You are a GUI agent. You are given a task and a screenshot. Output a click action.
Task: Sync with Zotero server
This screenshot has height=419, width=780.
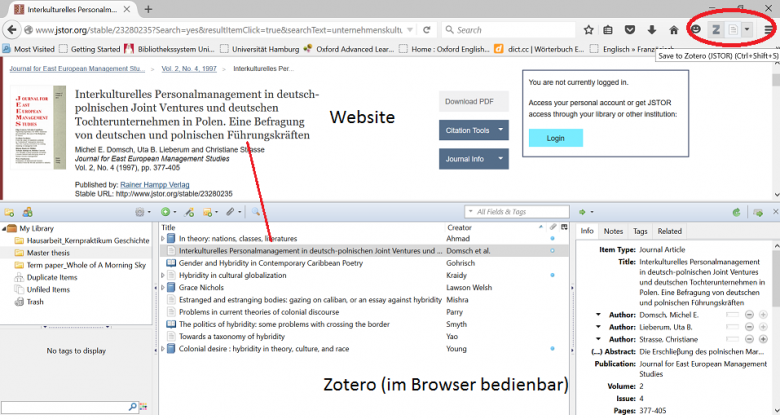(736, 212)
